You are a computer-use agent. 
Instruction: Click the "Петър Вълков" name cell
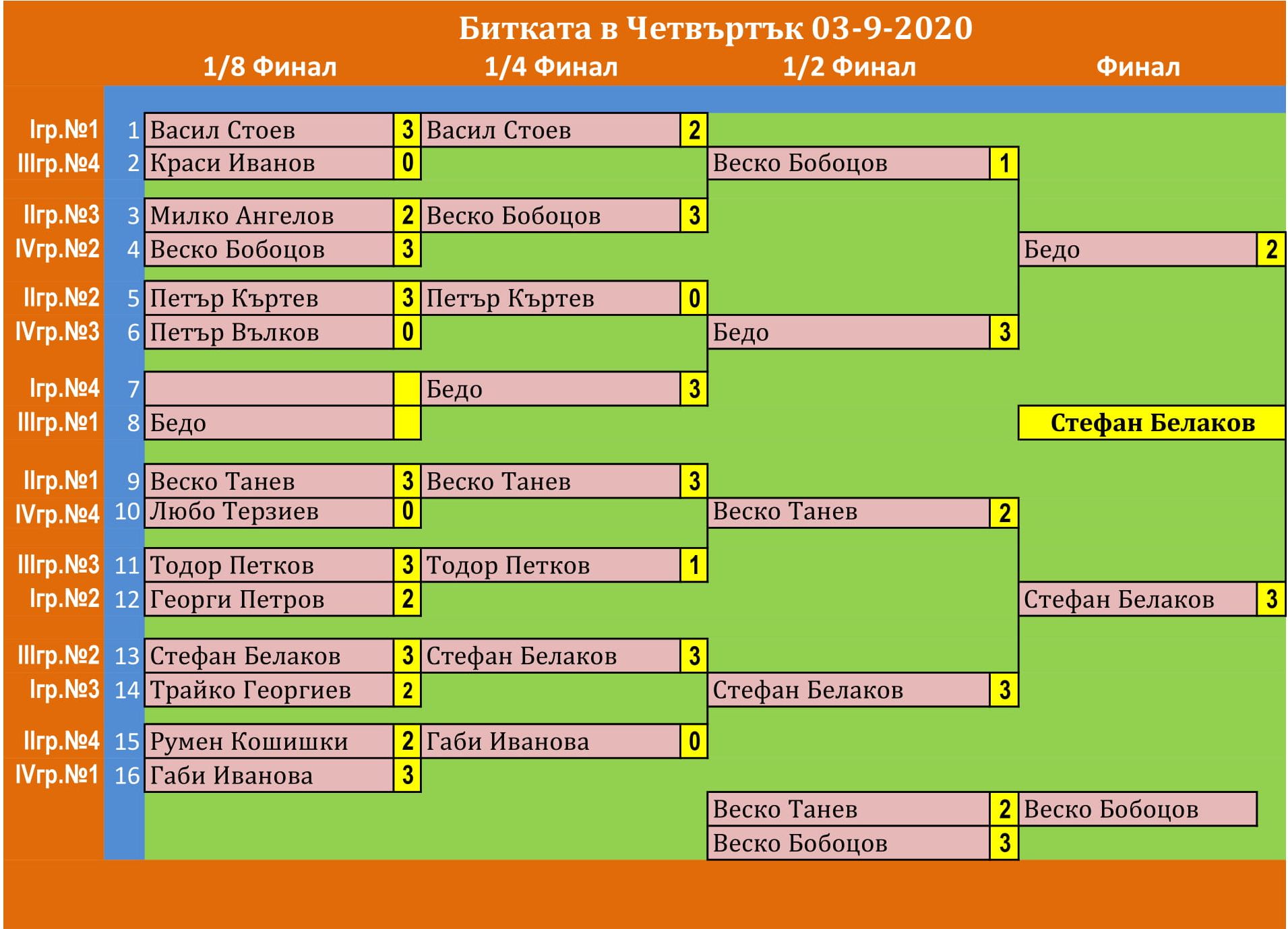pos(269,332)
